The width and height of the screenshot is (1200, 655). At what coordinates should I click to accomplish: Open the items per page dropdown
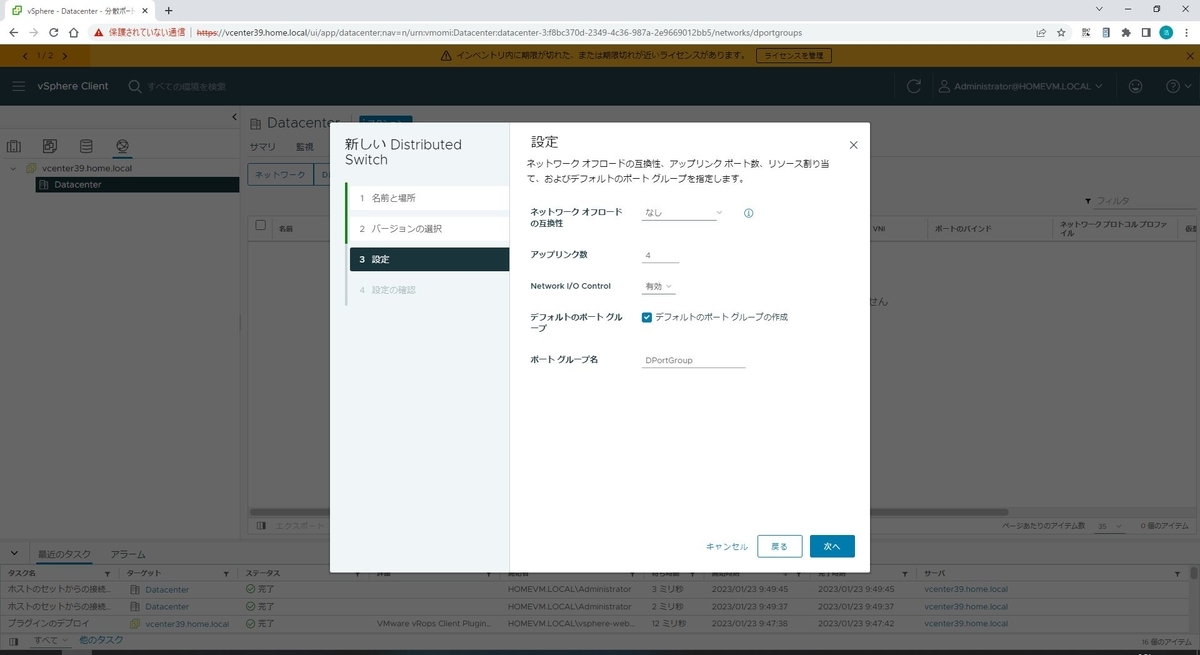(1109, 526)
